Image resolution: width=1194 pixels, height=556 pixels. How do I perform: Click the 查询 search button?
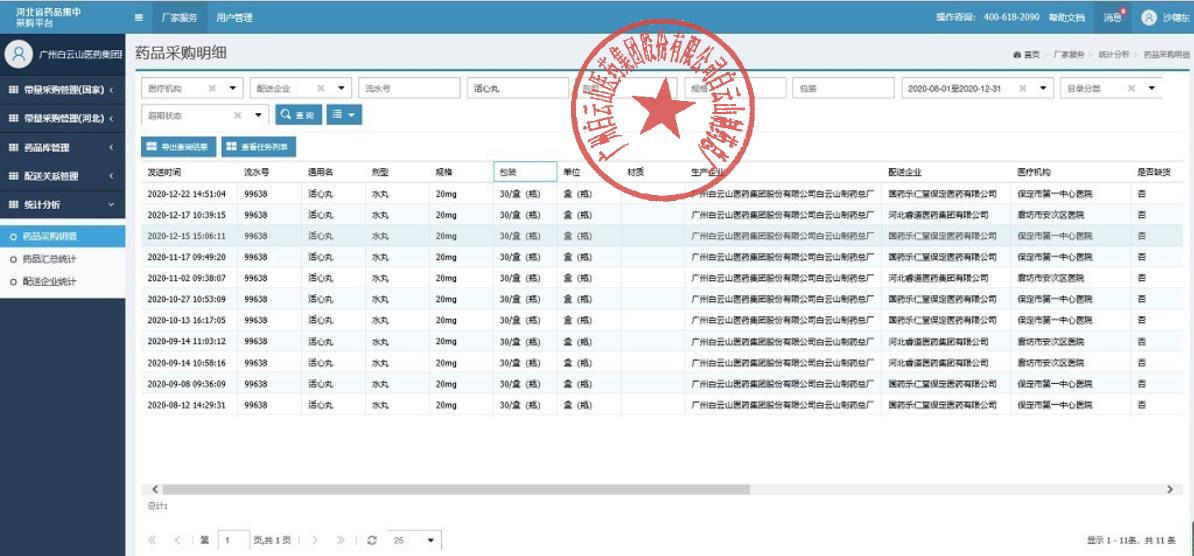(298, 115)
